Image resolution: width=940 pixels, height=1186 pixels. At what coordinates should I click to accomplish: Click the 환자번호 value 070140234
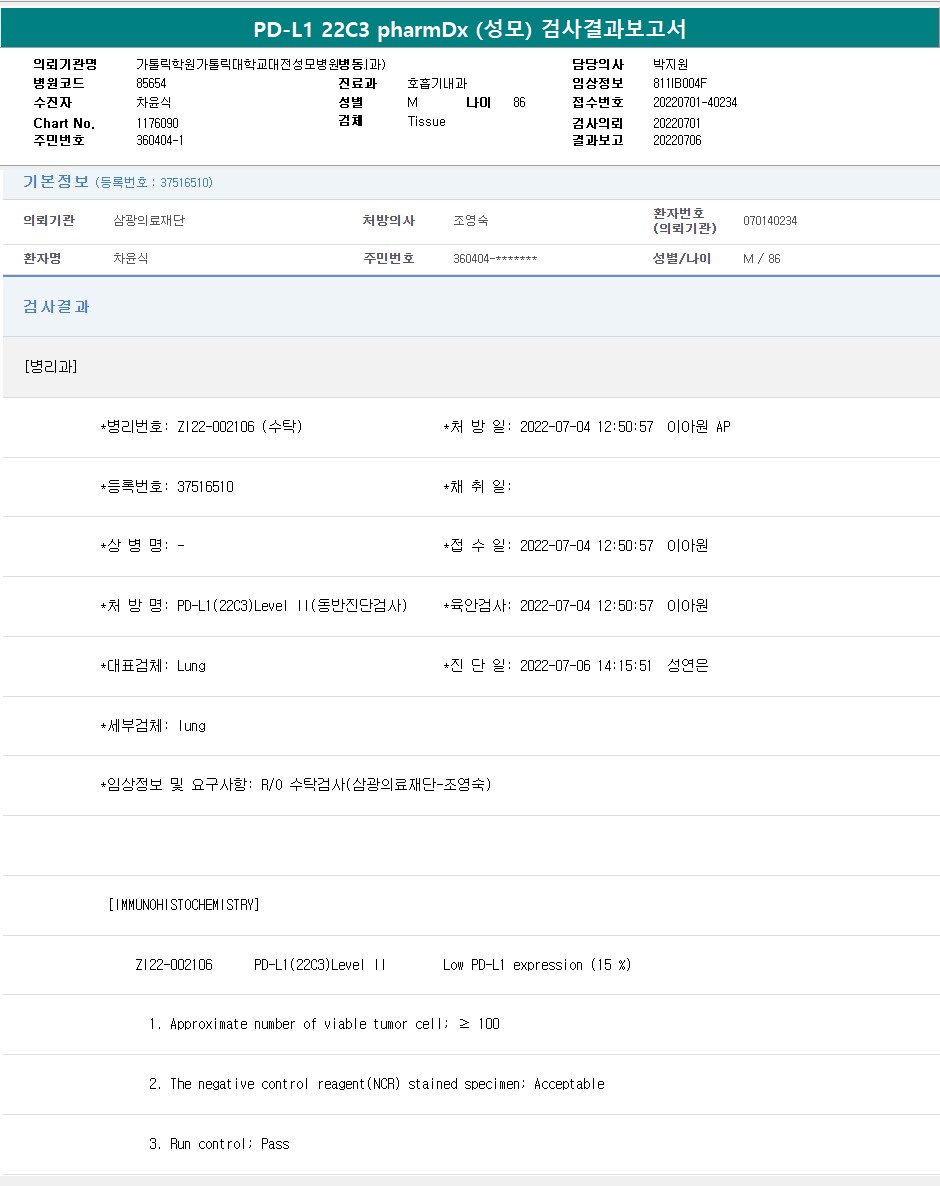pyautogui.click(x=770, y=221)
